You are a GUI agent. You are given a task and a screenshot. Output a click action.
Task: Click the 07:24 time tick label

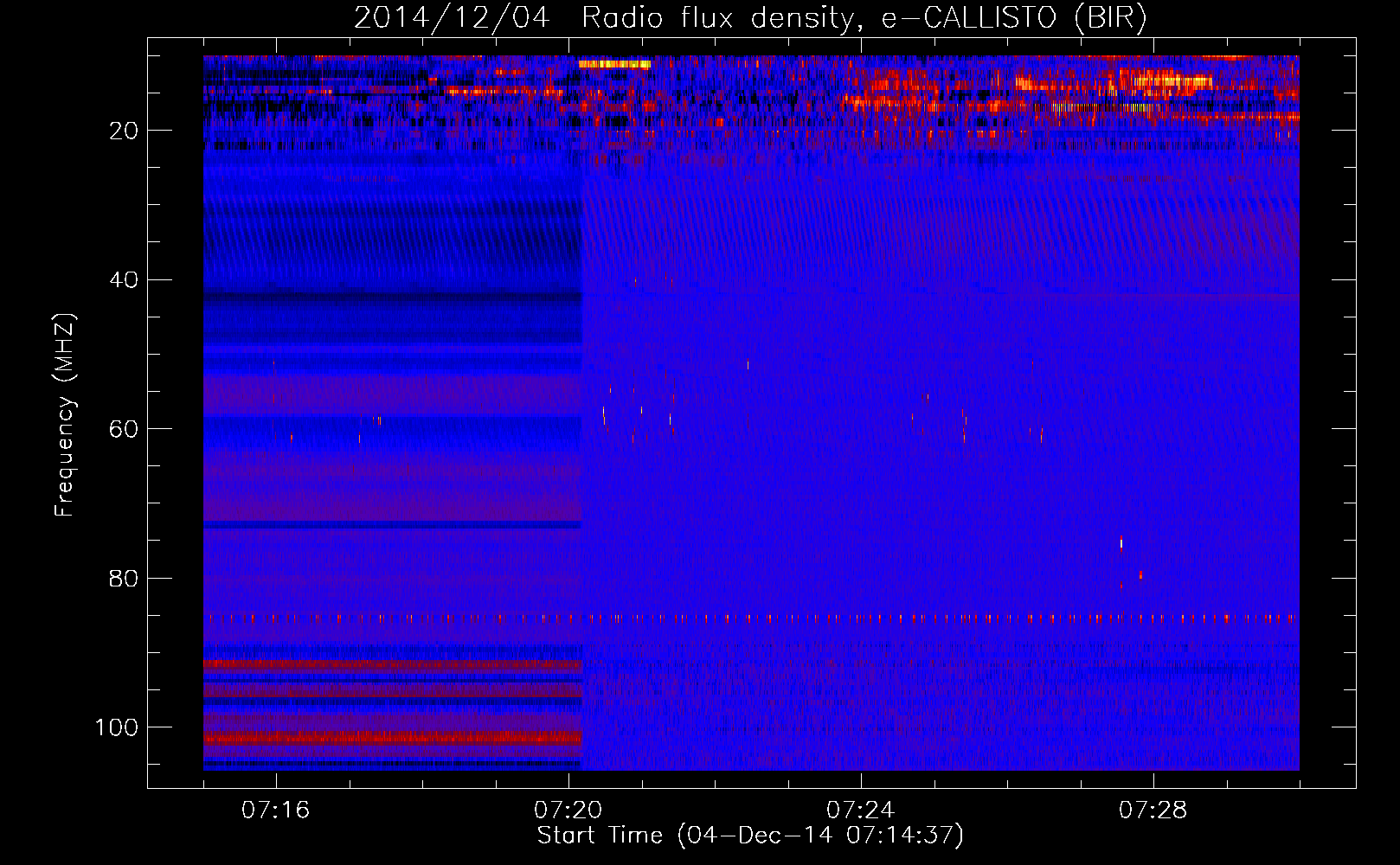861,811
